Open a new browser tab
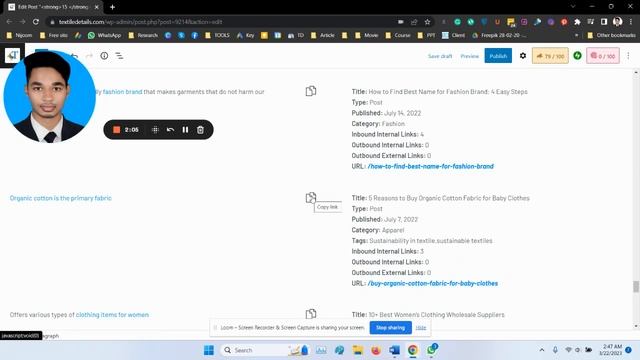 click(112, 7)
